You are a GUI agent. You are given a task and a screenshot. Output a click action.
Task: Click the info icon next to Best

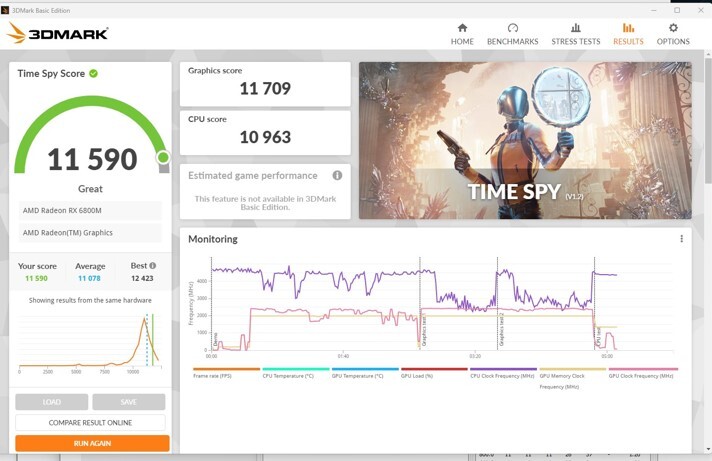tap(153, 265)
